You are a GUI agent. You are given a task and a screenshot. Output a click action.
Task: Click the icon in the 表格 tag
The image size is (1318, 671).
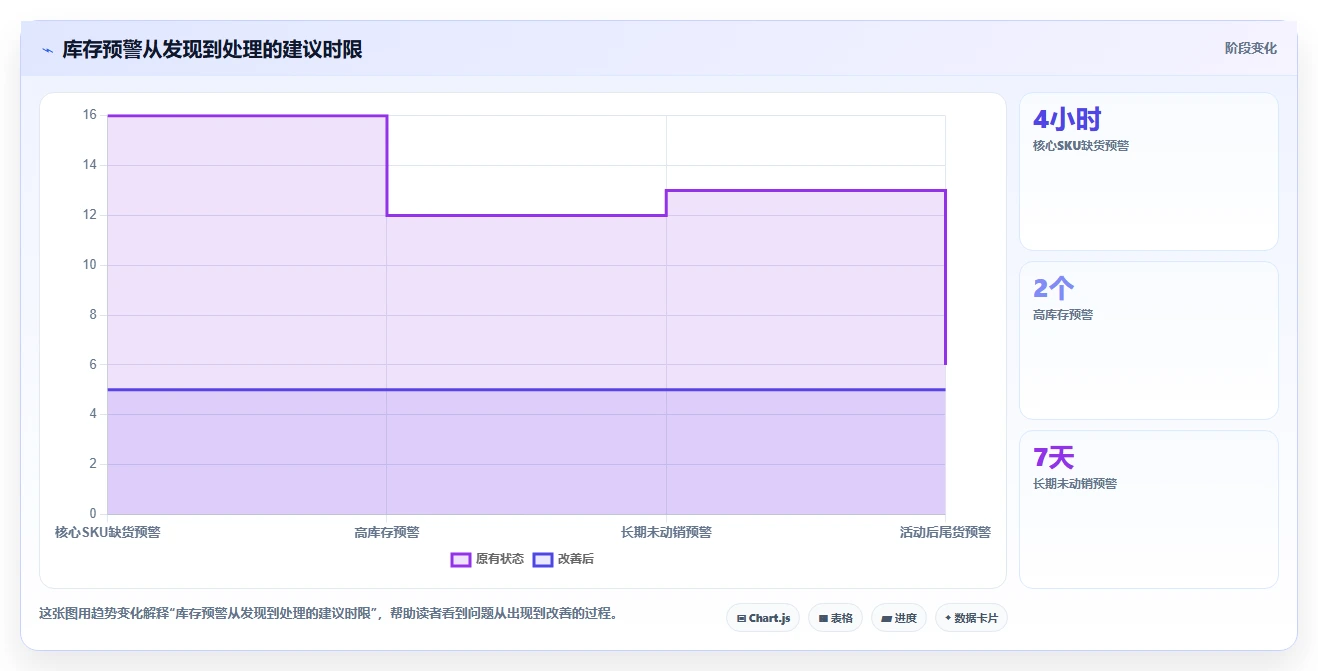click(823, 619)
